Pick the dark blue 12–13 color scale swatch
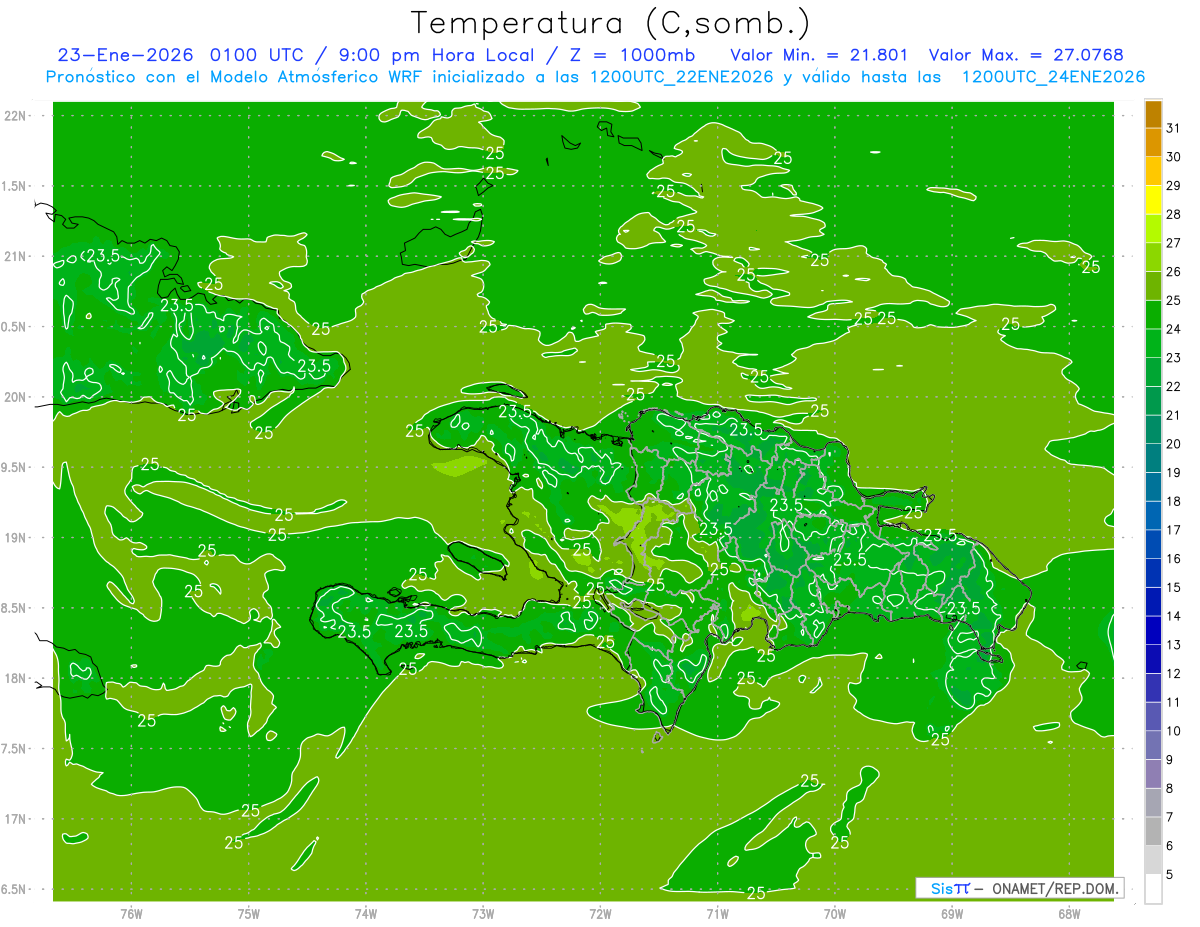1200x927 pixels. tap(1153, 659)
